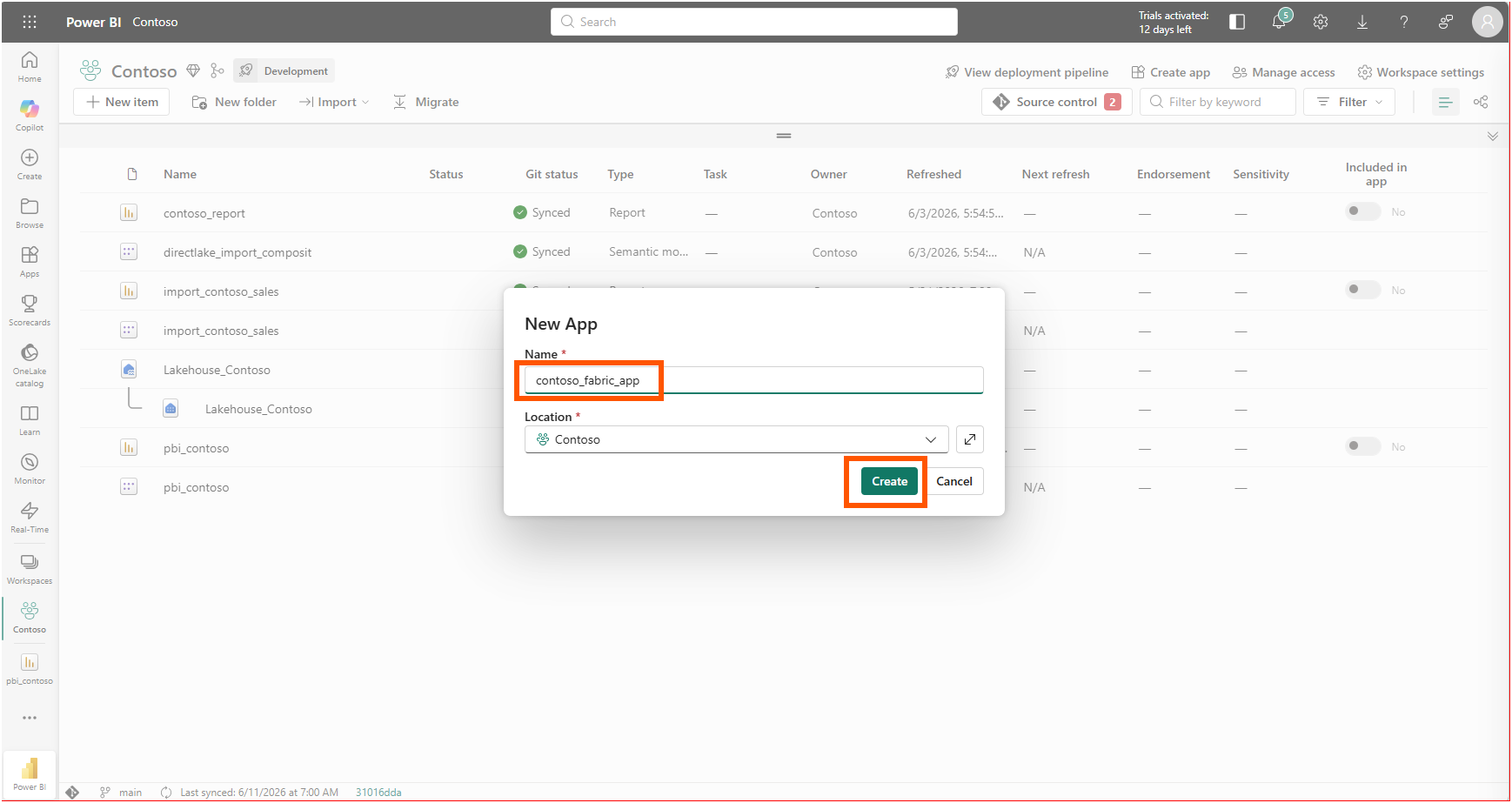The image size is (1512, 803).
Task: Cancel the New App dialog
Action: (x=954, y=481)
